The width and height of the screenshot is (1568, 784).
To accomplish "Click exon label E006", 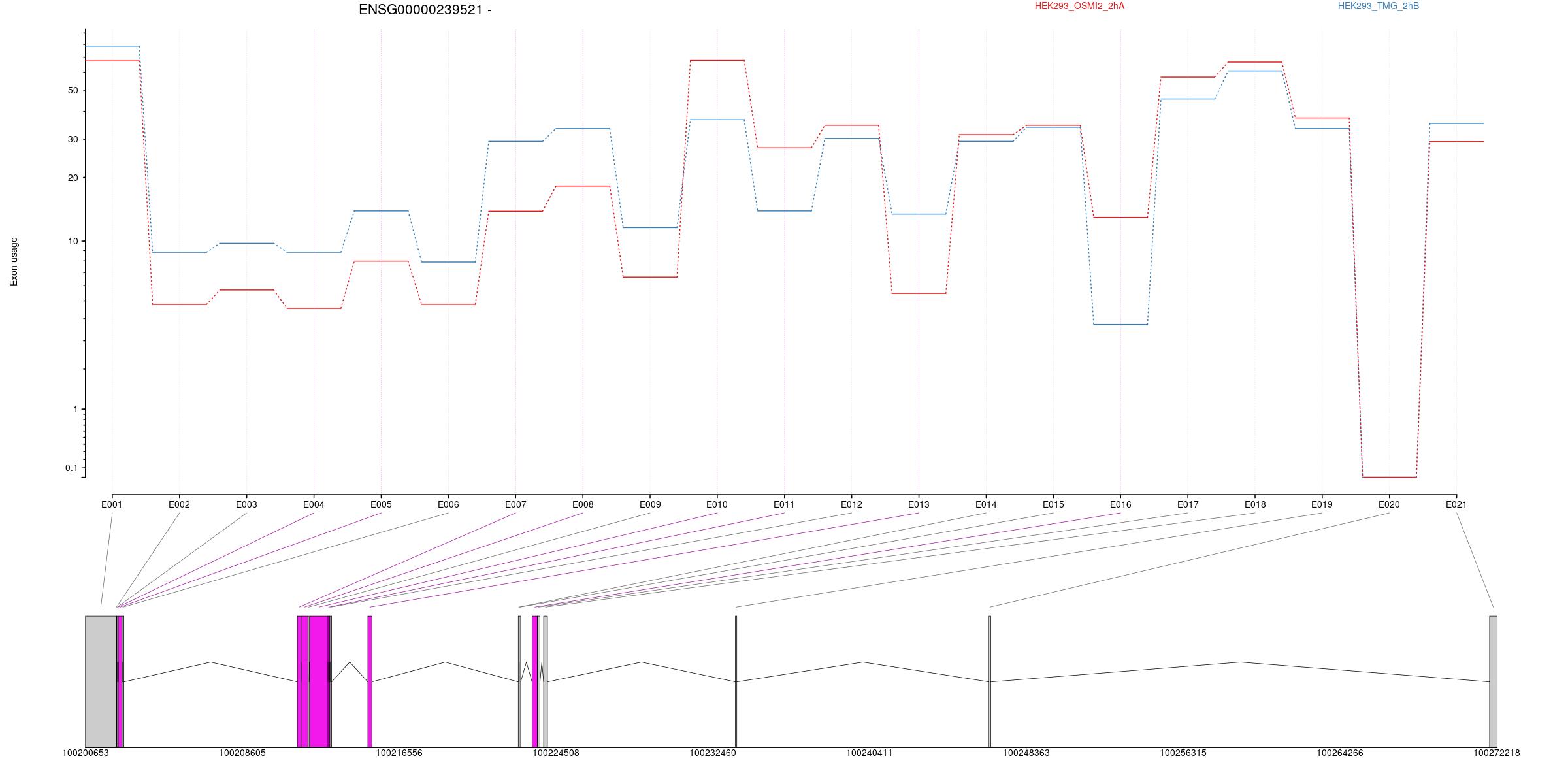I will tap(448, 504).
